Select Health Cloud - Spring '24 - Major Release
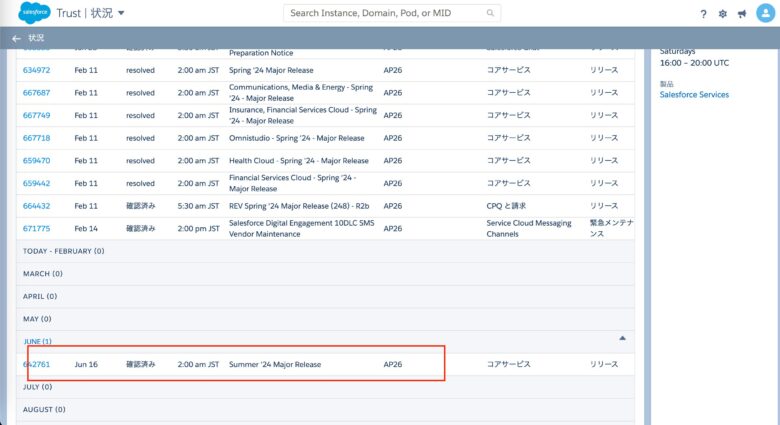Image resolution: width=780 pixels, height=425 pixels. pos(298,161)
